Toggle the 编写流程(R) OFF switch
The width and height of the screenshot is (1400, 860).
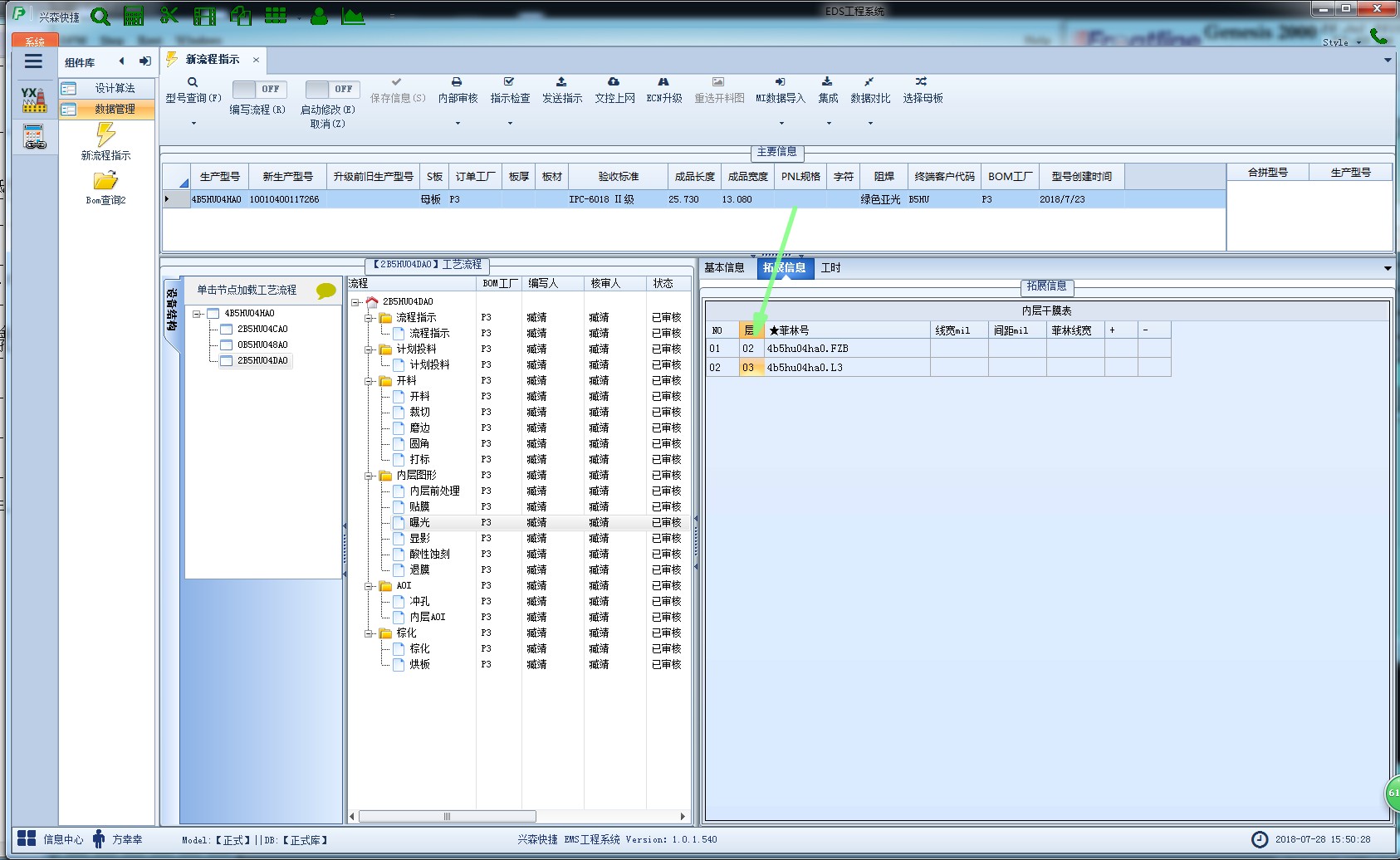click(259, 89)
